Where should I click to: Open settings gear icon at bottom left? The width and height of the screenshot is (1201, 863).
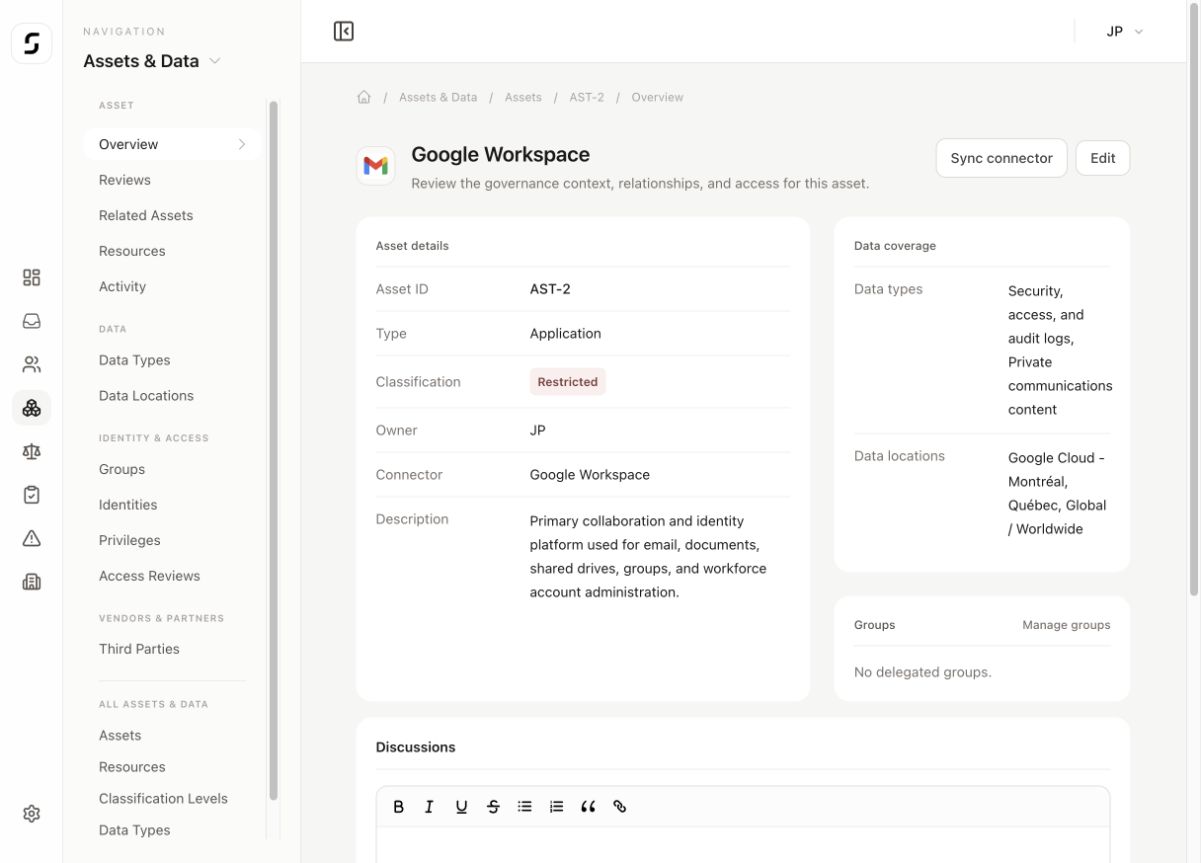click(x=31, y=814)
